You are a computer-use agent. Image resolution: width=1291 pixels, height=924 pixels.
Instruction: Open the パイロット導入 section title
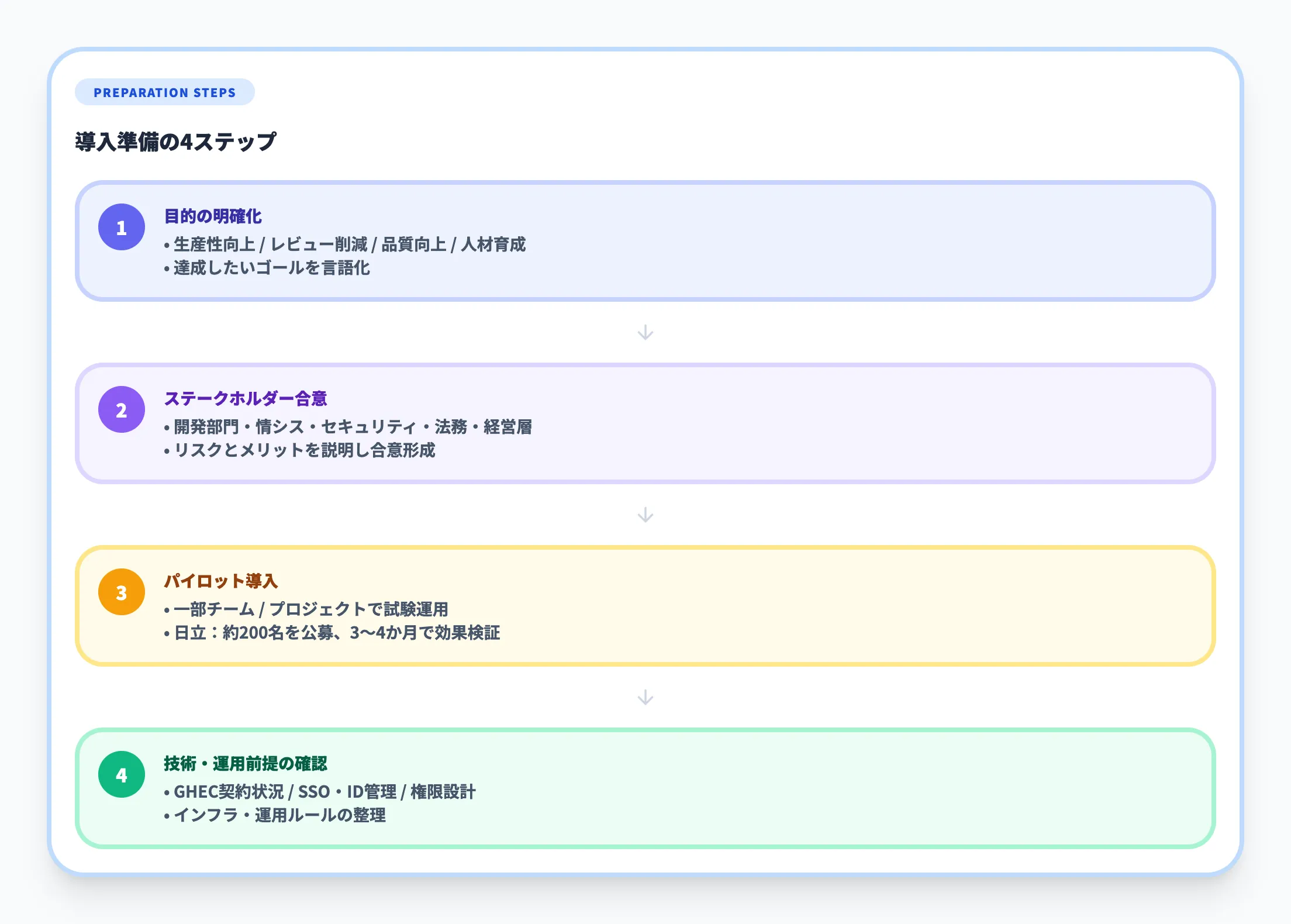click(x=221, y=582)
